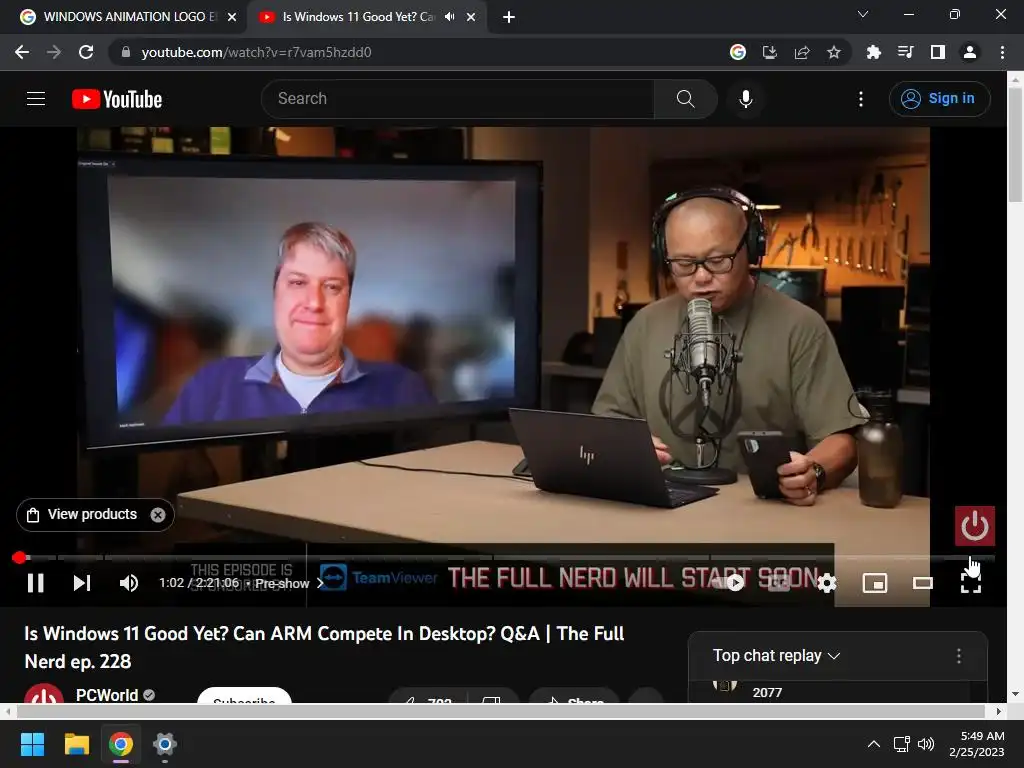
Task: Click the address bar URL
Action: tap(256, 52)
